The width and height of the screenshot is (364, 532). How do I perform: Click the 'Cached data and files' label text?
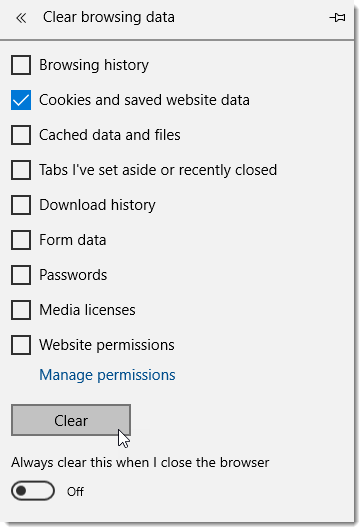pos(110,135)
